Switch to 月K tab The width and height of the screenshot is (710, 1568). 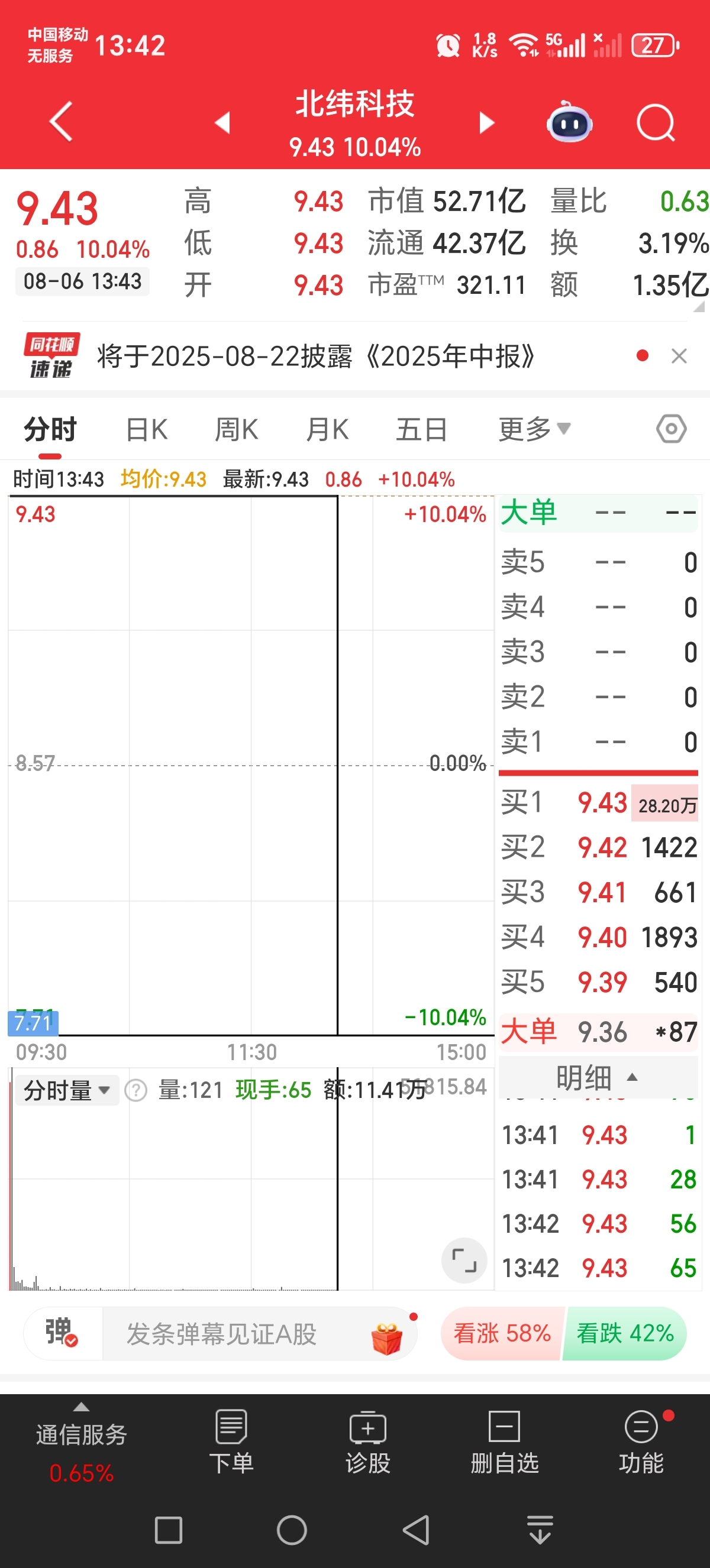click(x=327, y=429)
